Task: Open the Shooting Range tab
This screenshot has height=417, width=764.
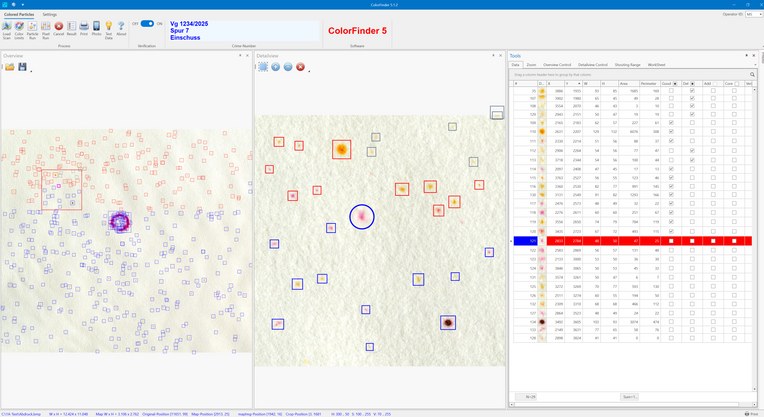Action: [628, 65]
